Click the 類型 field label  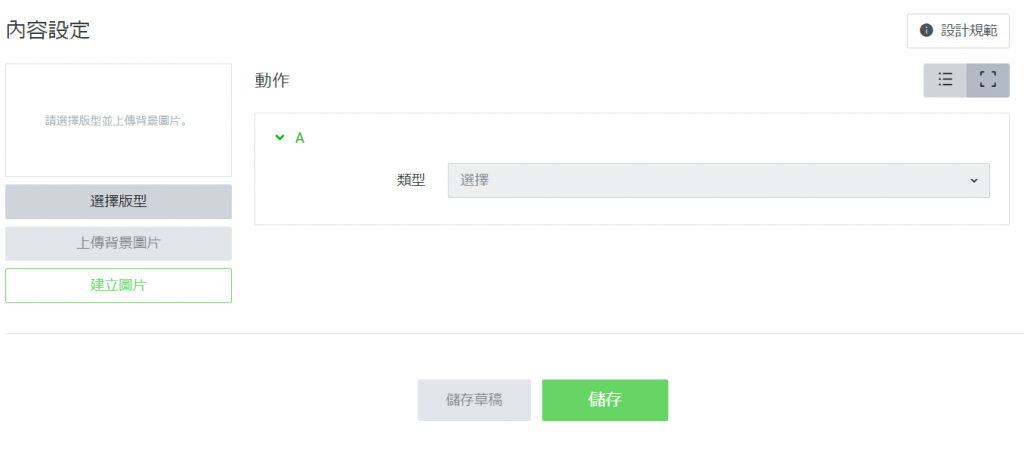point(411,180)
